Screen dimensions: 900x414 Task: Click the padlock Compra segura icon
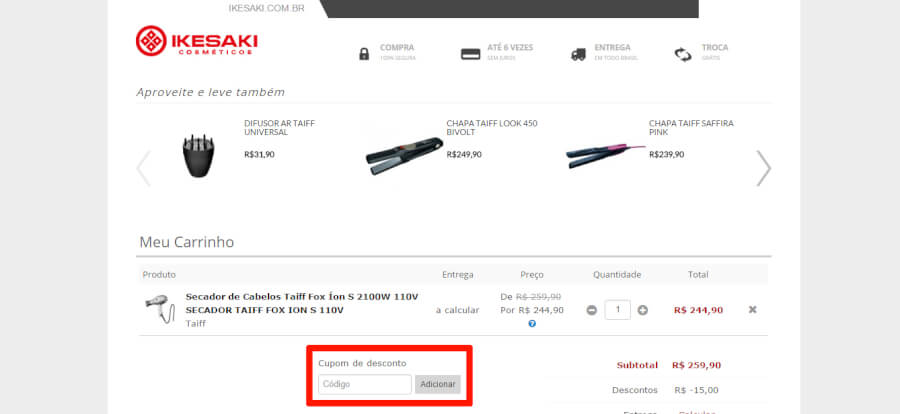[x=364, y=54]
